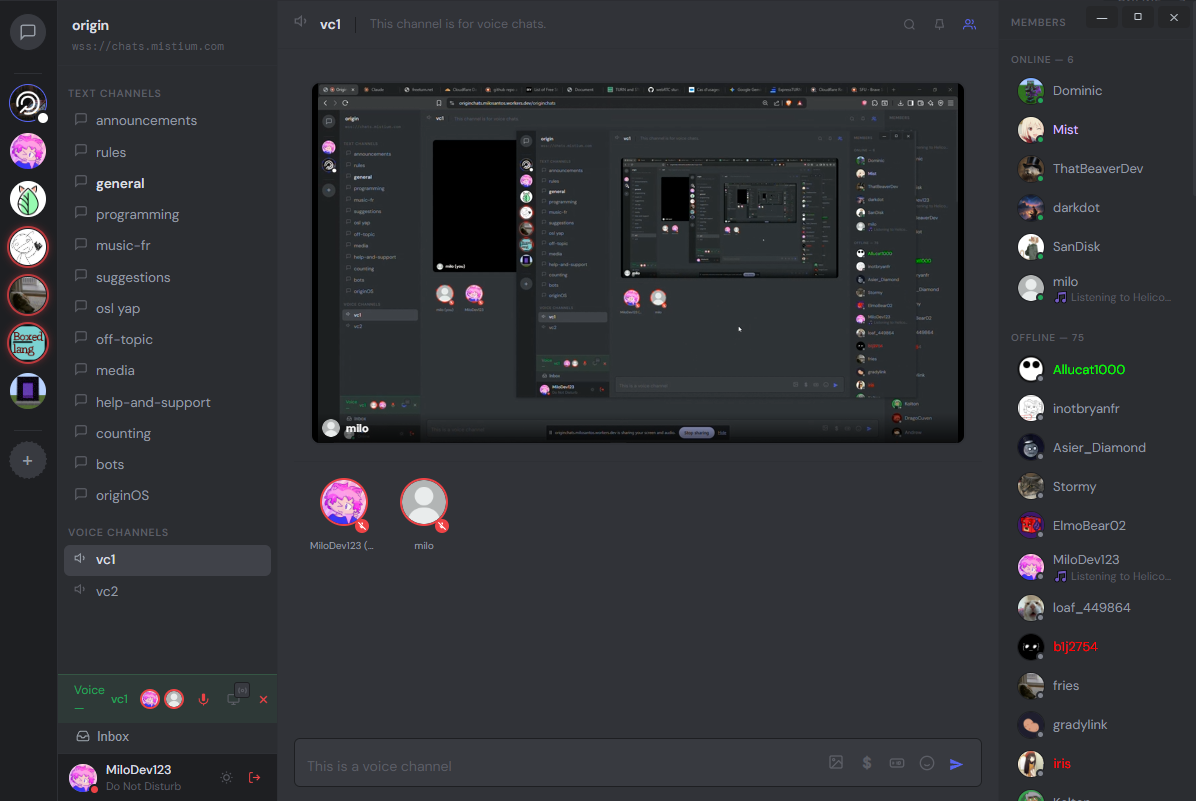
Task: Join the vc2 voice channel
Action: coord(167,591)
